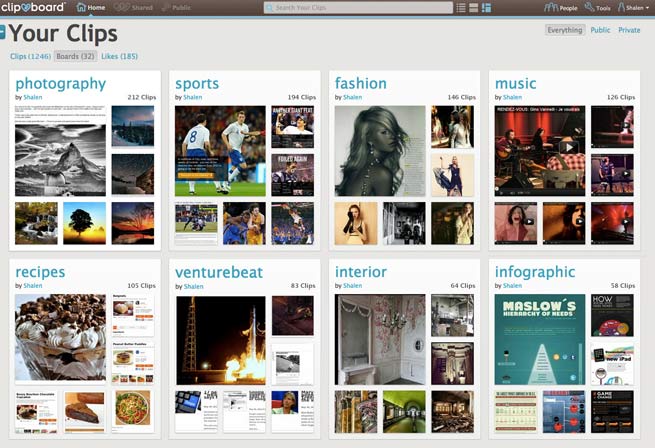Switch to the two-row view layout icon

473,8
